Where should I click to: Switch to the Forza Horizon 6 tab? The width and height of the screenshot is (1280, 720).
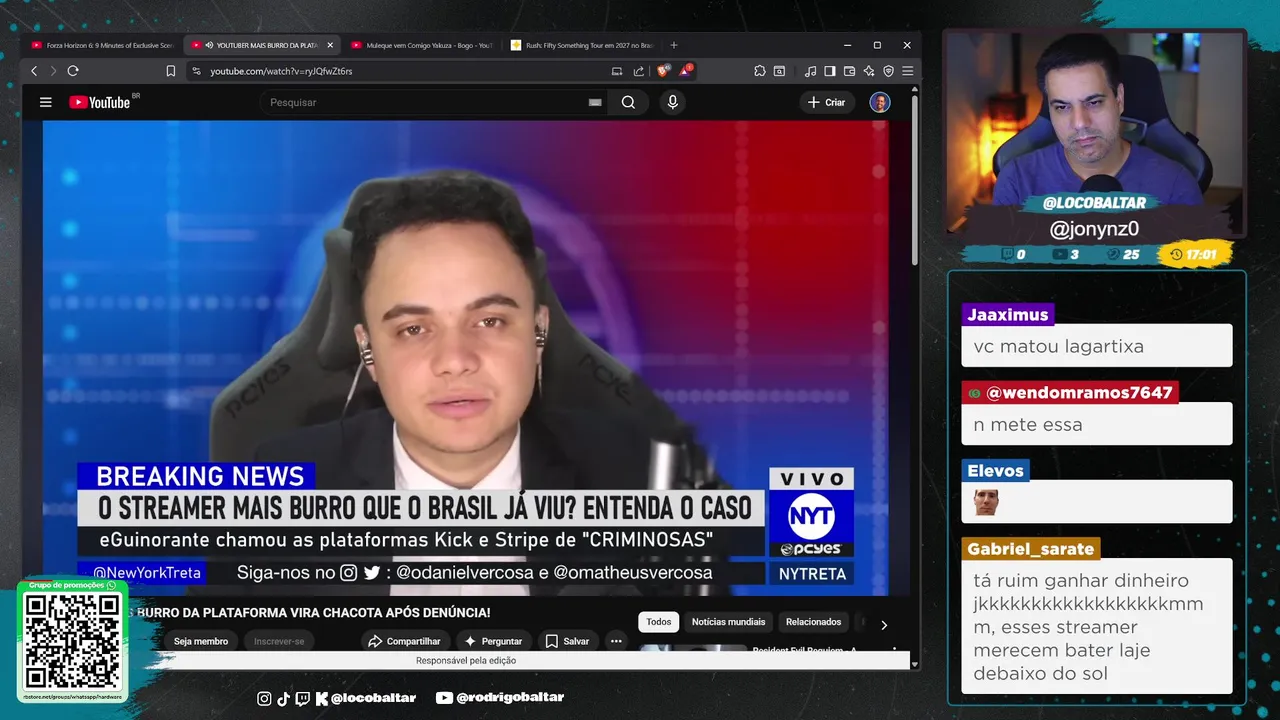coord(102,45)
